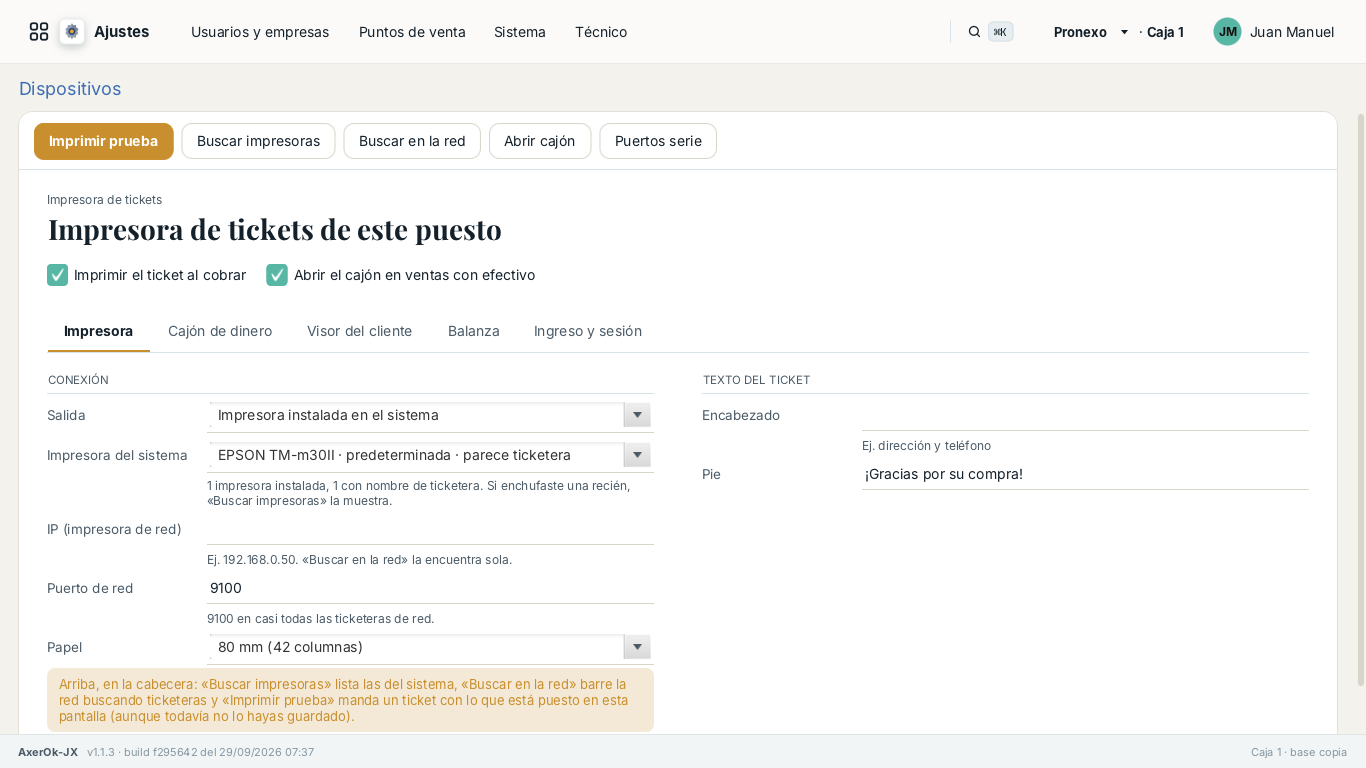Click the IP (impresora de red) field
Screen dimensions: 1366x768
tap(430, 529)
